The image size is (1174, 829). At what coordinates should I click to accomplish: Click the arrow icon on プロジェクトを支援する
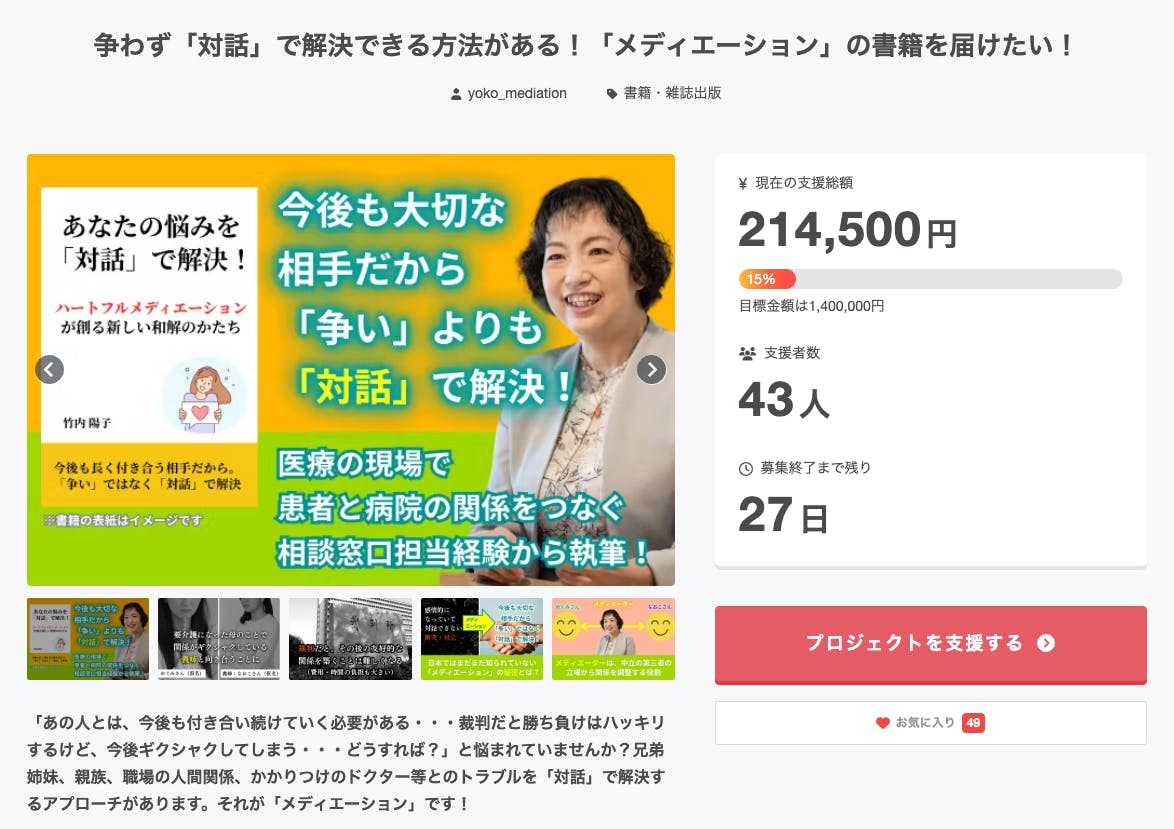click(x=1046, y=643)
